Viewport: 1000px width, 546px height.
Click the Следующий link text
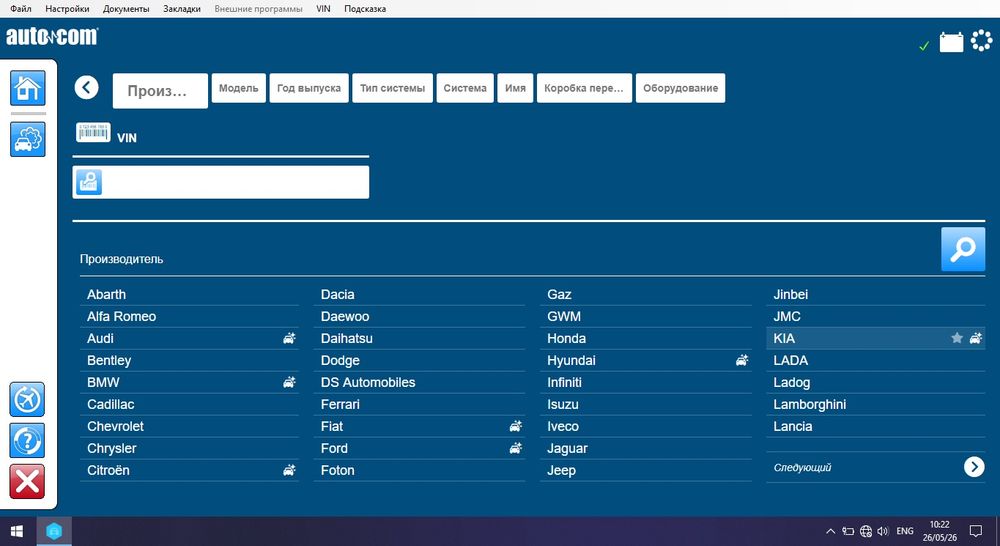point(802,468)
